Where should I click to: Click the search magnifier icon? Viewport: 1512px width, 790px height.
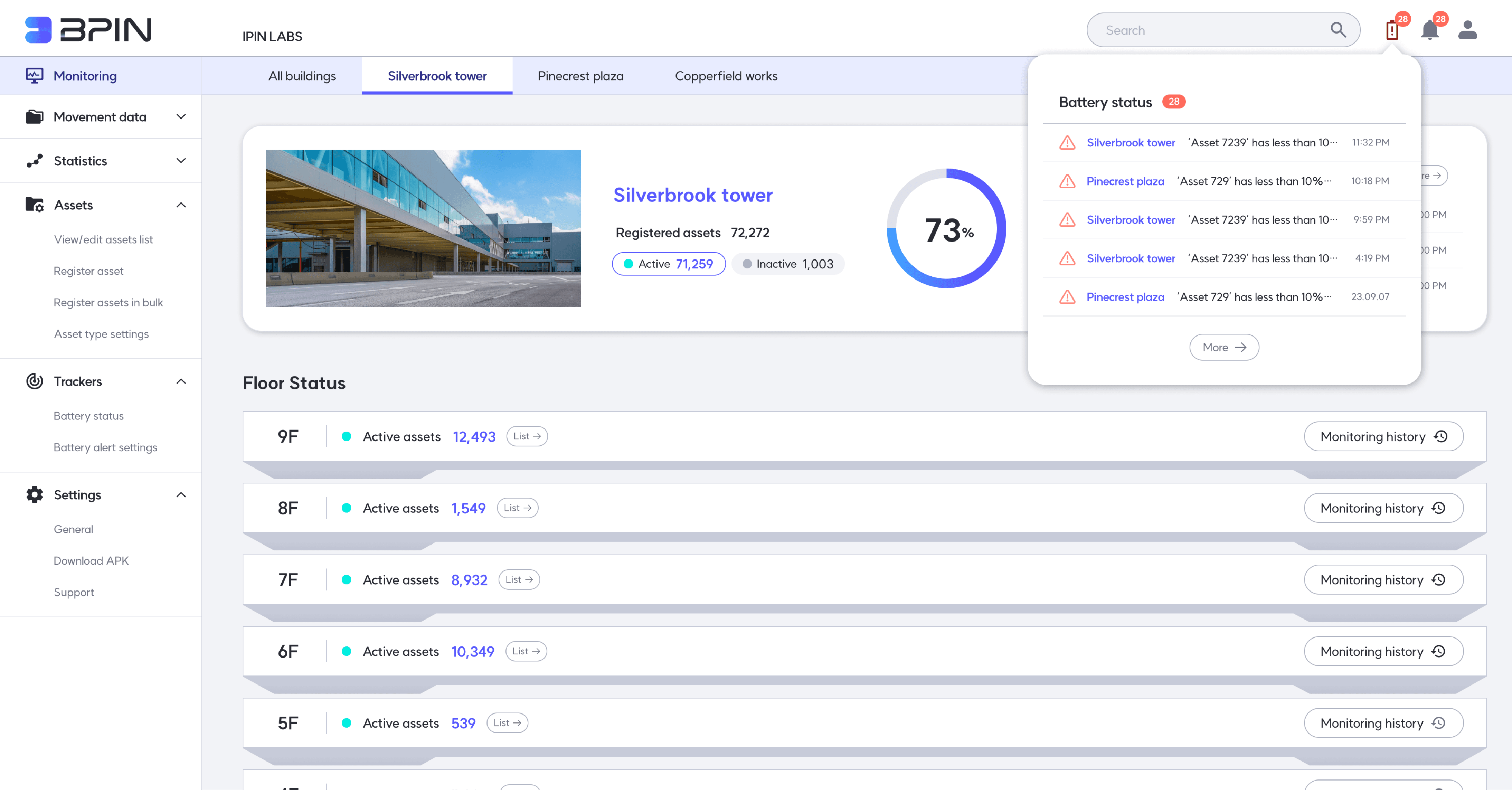[1338, 30]
